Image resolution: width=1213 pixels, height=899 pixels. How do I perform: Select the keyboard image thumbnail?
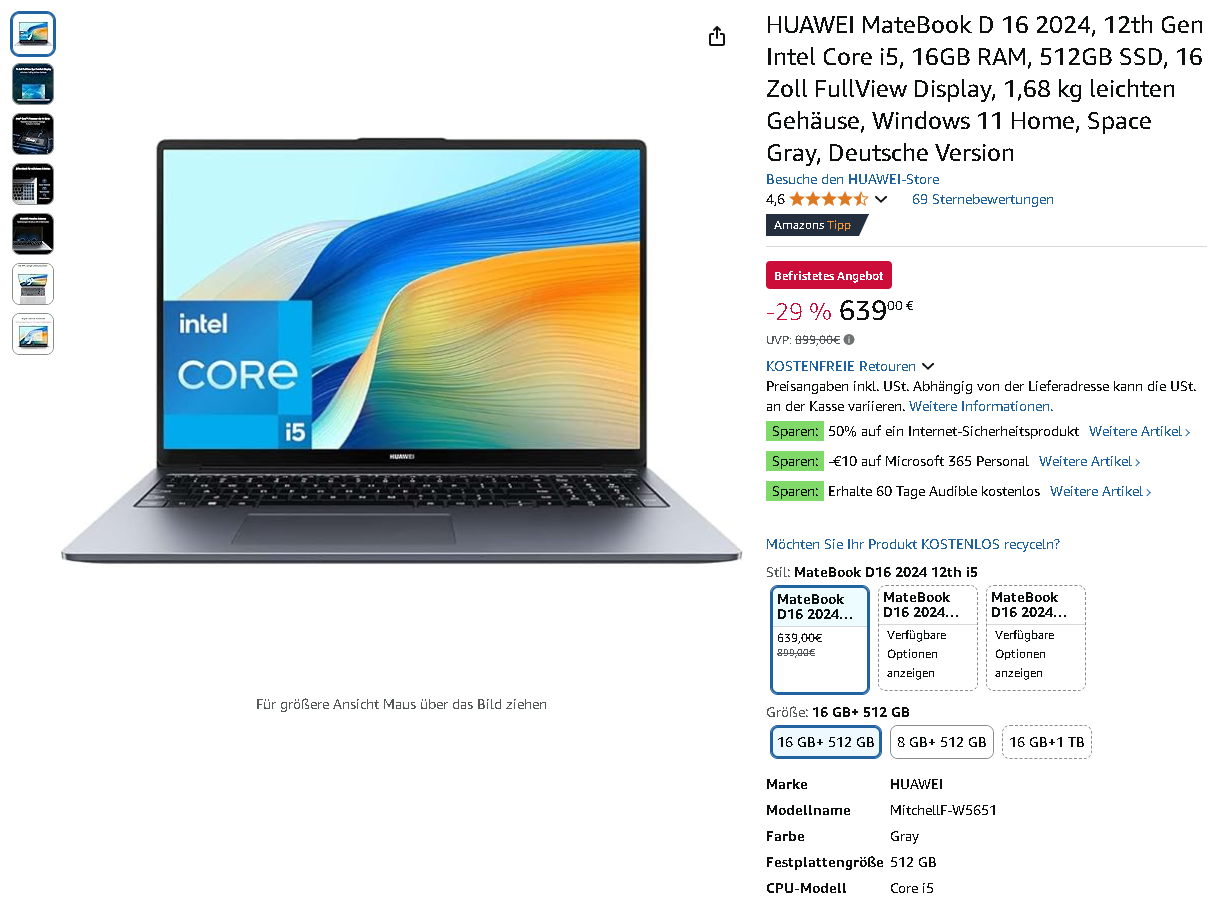(x=33, y=184)
